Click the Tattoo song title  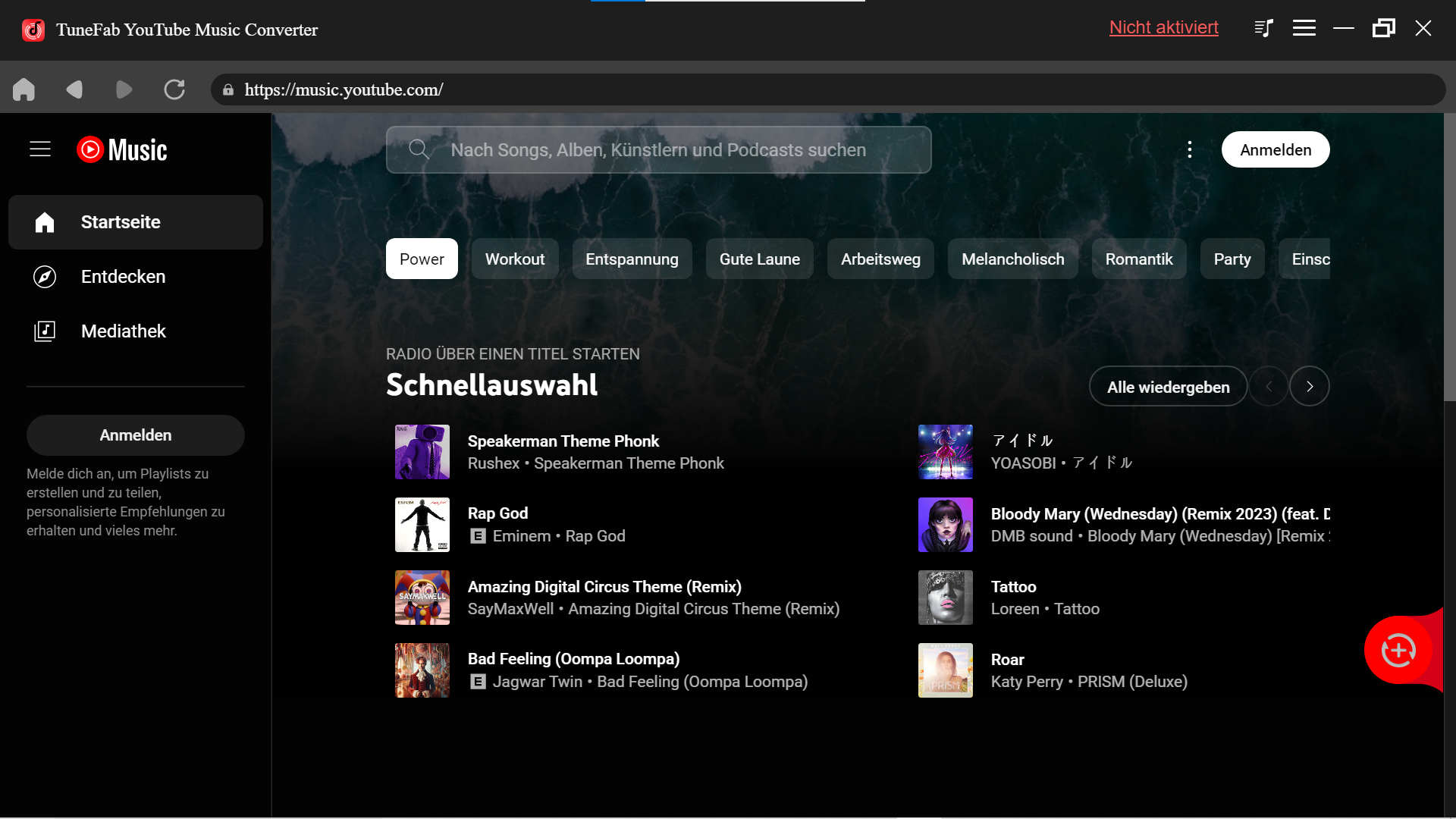[x=1013, y=587]
